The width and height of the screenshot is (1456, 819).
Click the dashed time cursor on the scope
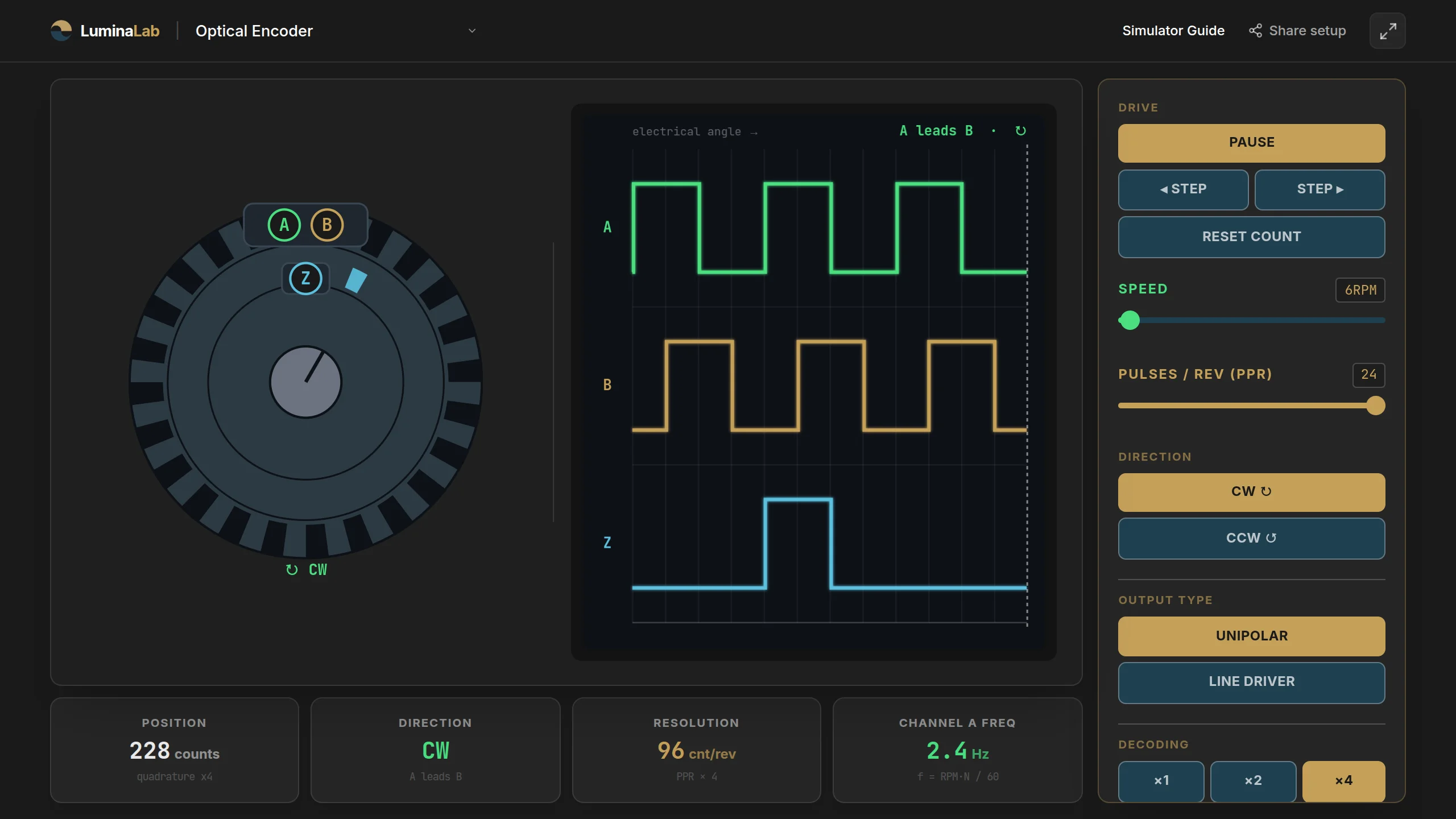point(1027,386)
